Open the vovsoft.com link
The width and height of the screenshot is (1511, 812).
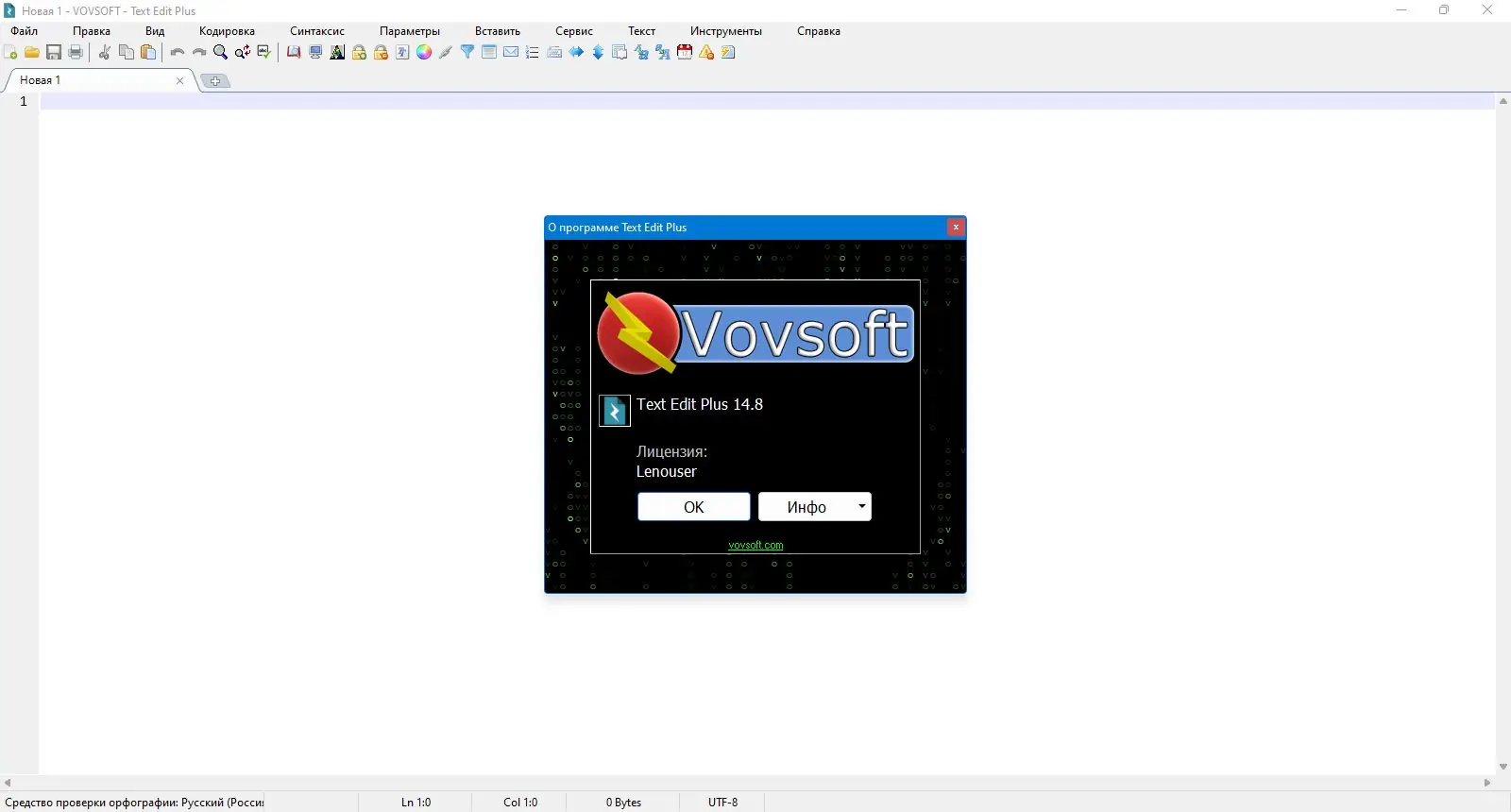click(755, 545)
